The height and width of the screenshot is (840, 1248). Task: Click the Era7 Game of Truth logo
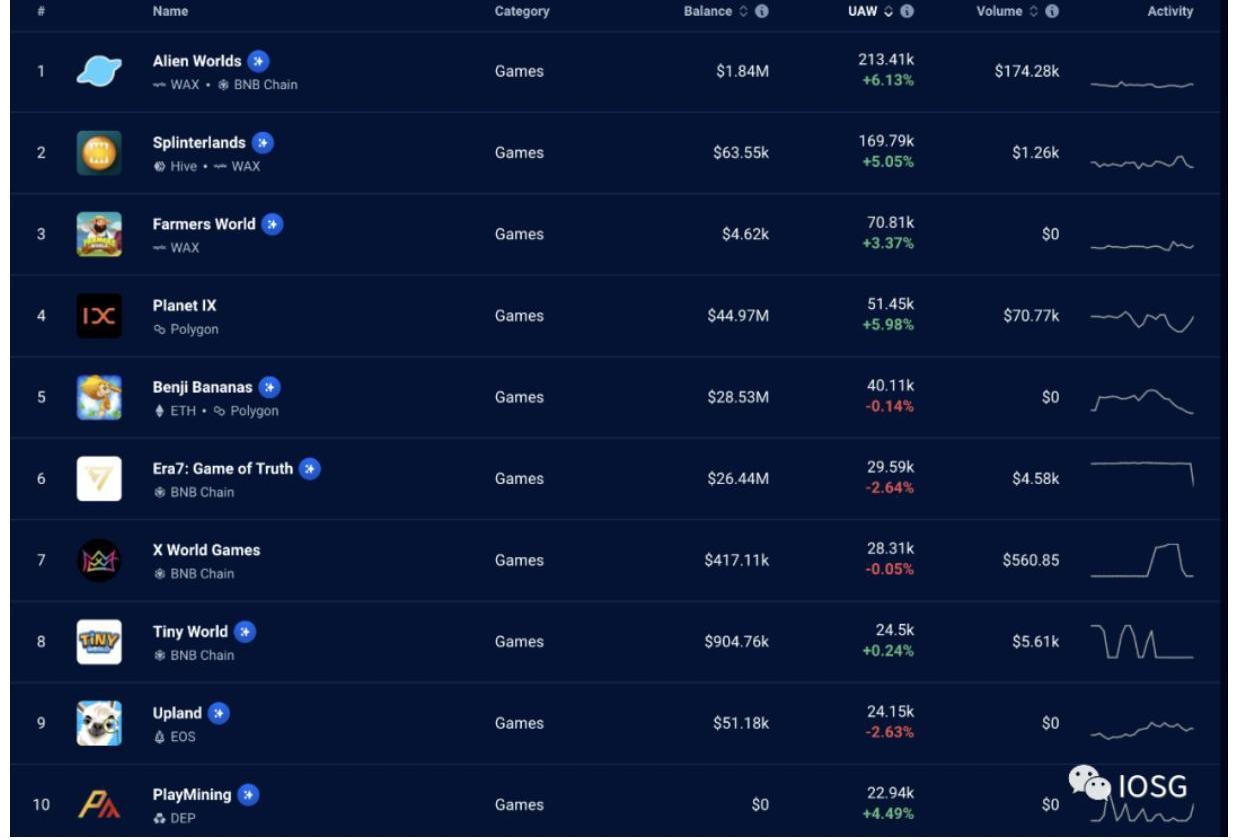point(99,479)
